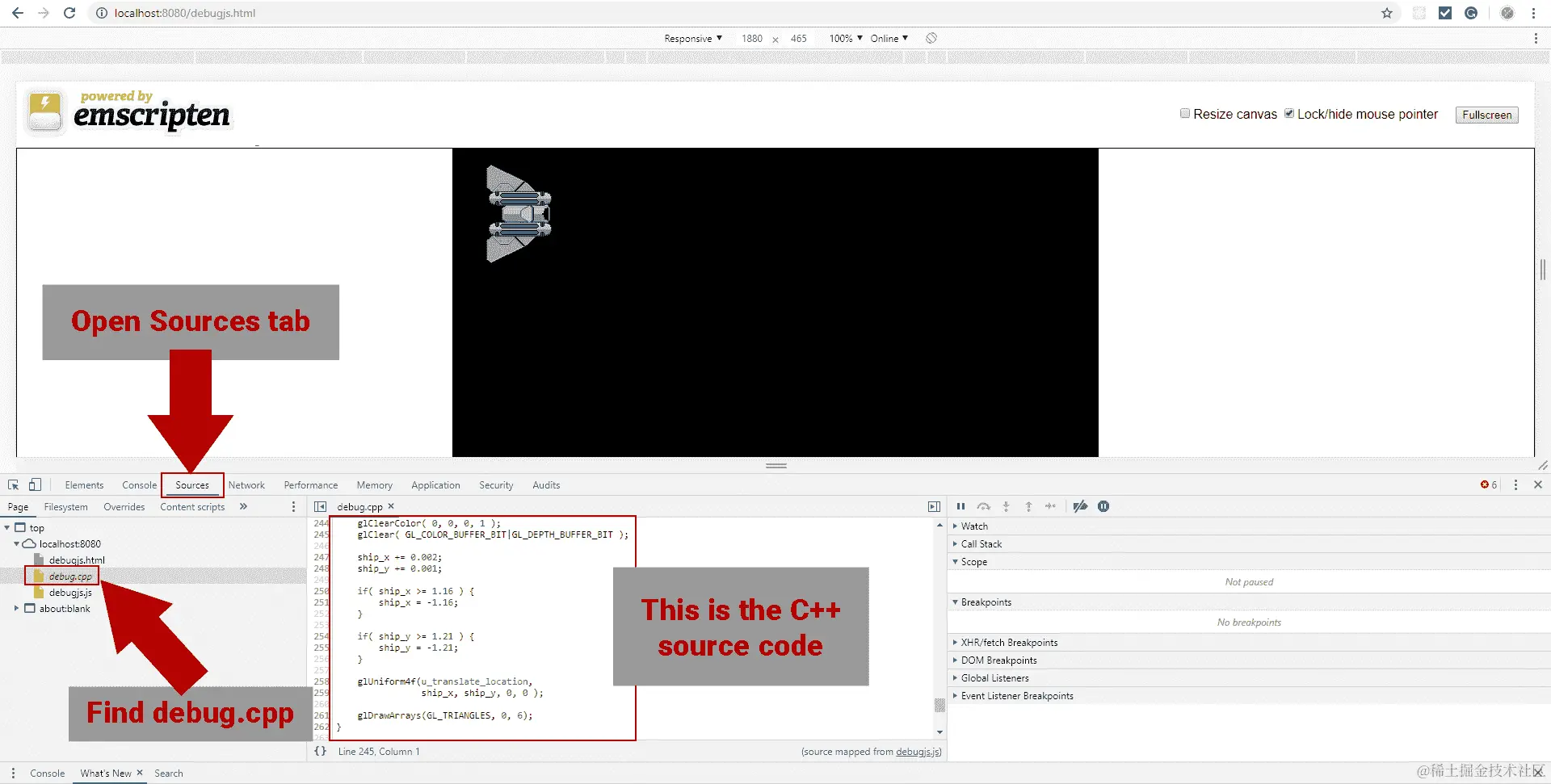Pause script execution in debugger
1551x784 pixels.
pos(960,506)
